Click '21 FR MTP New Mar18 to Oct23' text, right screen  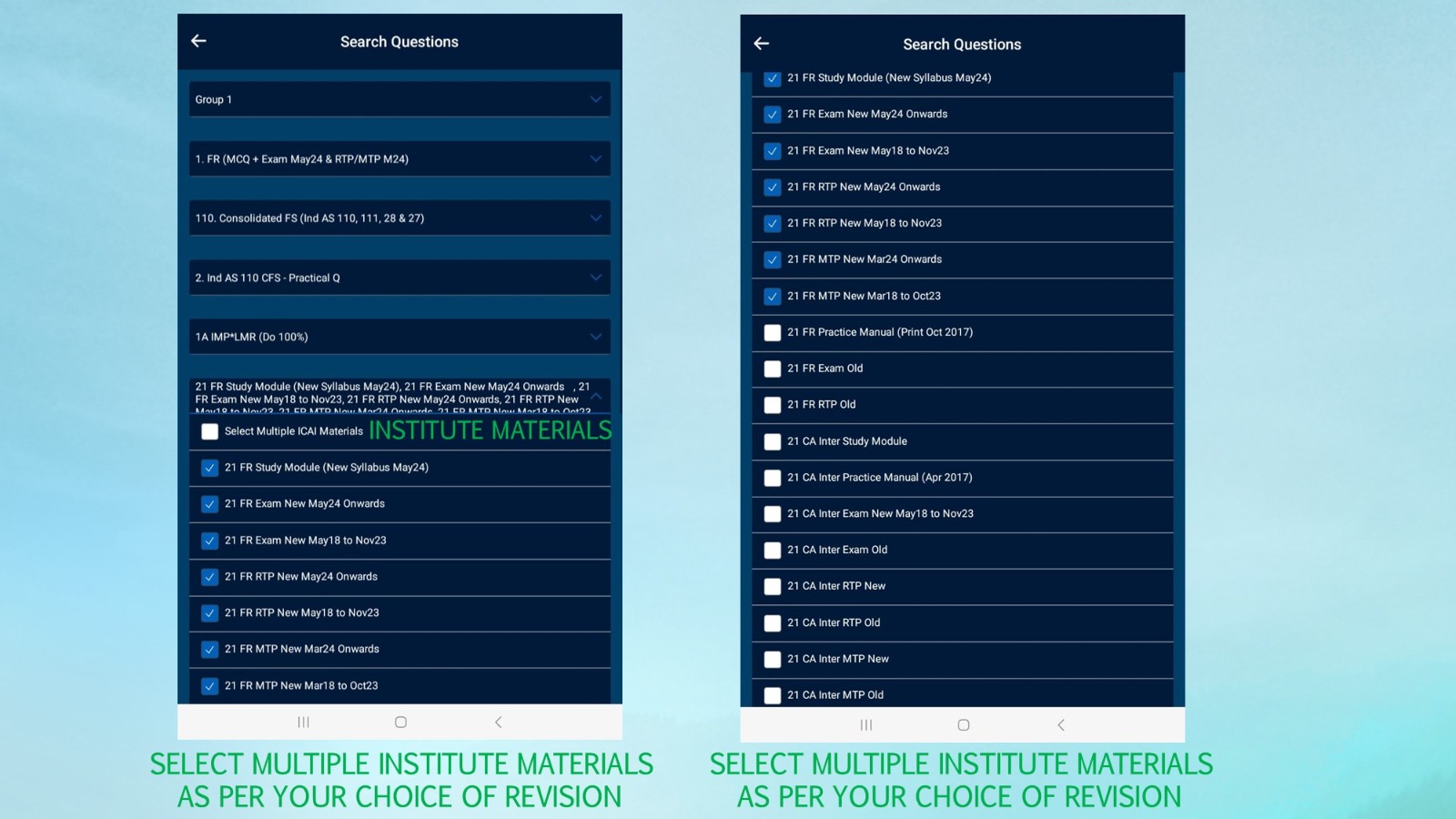864,296
